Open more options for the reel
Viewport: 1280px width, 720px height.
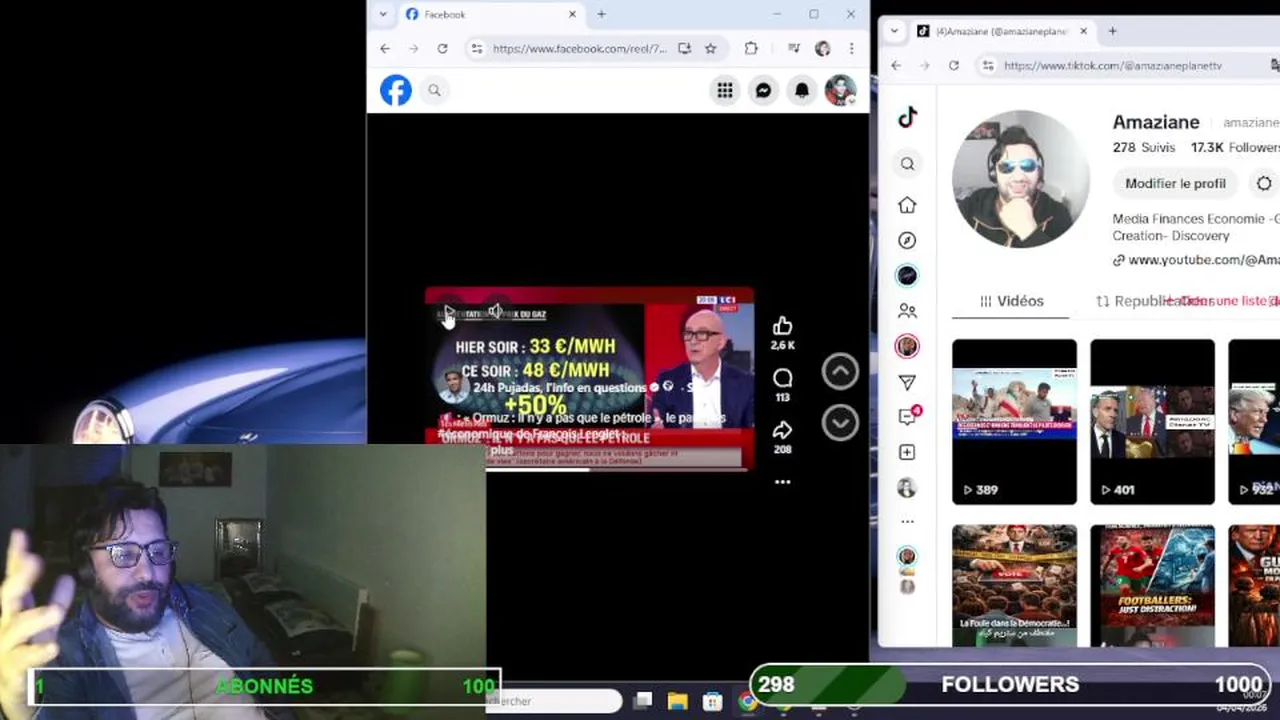(782, 482)
